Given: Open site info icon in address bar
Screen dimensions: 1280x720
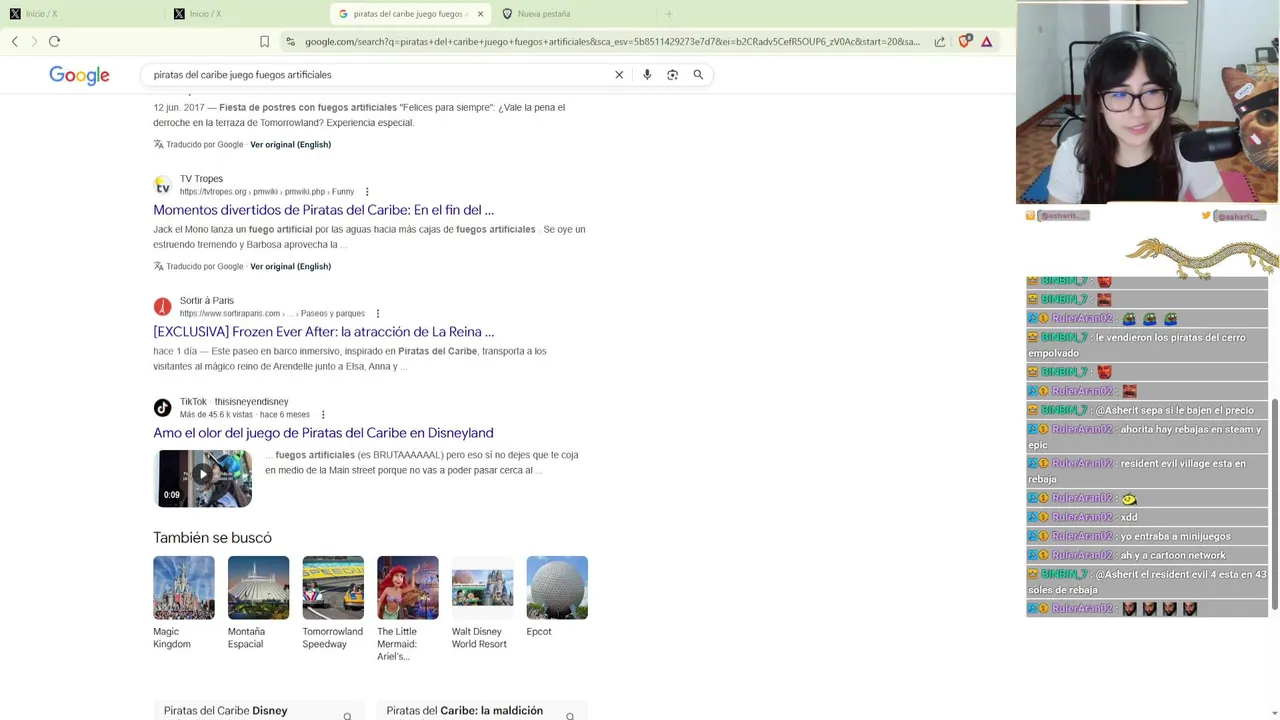Looking at the screenshot, I should [290, 41].
